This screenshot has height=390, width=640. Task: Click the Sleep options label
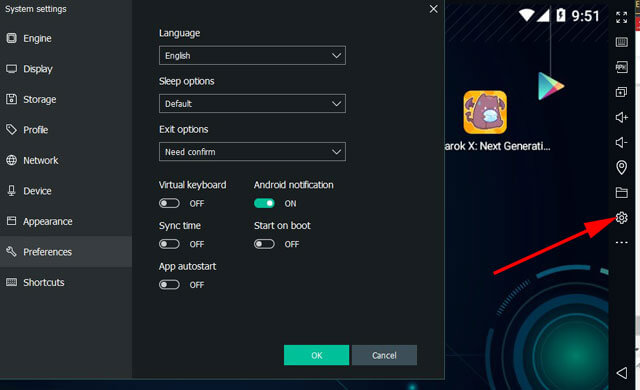[187, 81]
